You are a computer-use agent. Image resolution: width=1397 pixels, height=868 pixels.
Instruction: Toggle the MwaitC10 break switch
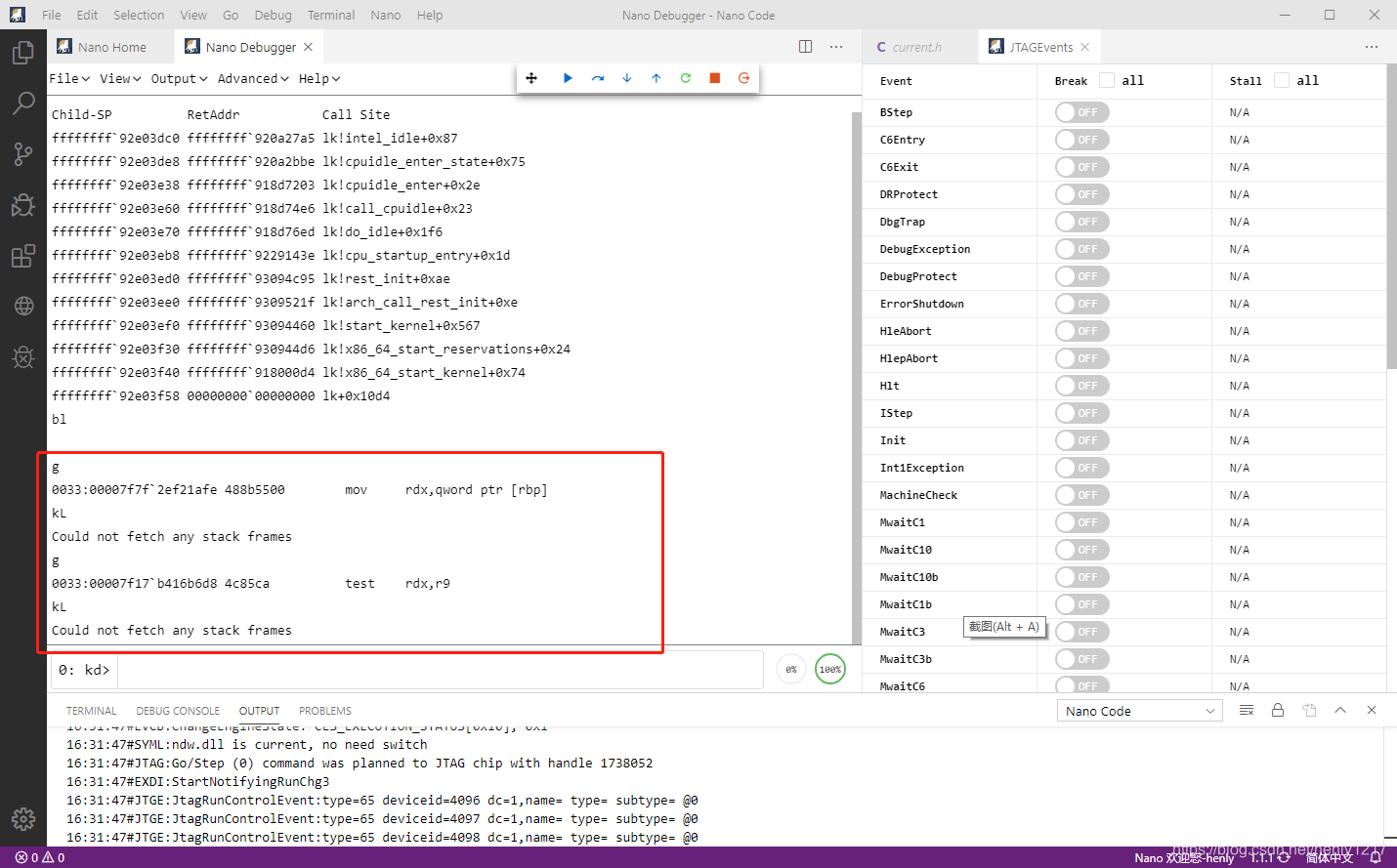pyautogui.click(x=1081, y=550)
